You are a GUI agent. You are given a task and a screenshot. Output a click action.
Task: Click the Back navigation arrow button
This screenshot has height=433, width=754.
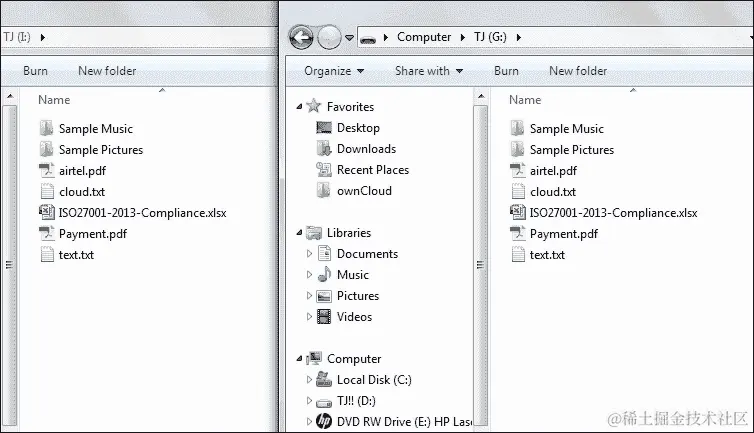[301, 37]
